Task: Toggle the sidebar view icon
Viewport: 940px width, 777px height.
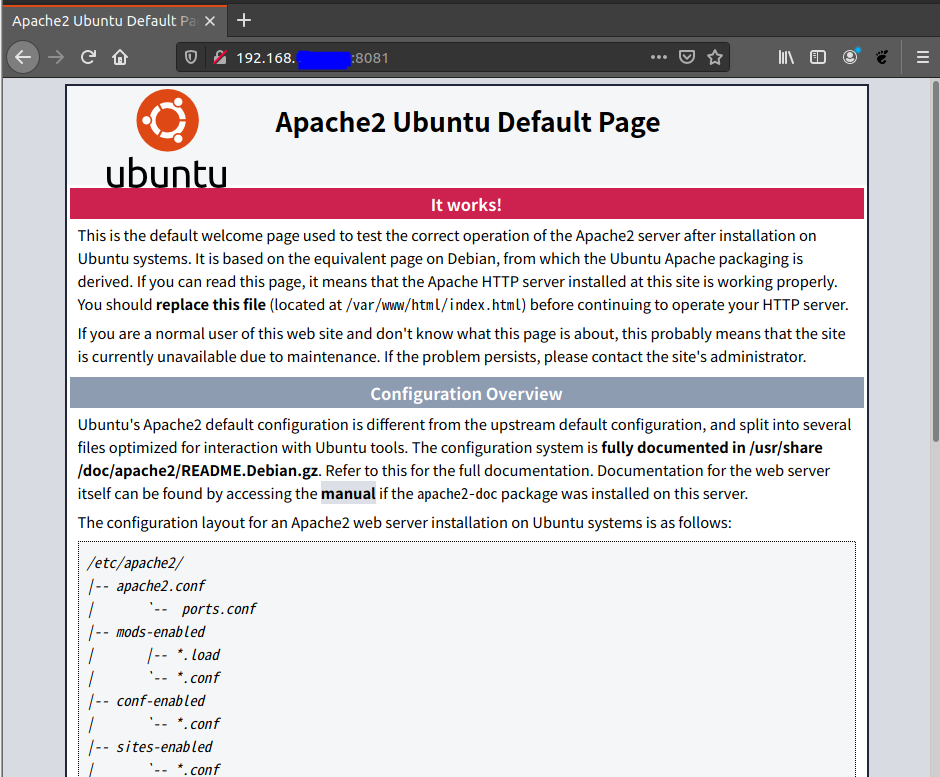Action: (818, 58)
